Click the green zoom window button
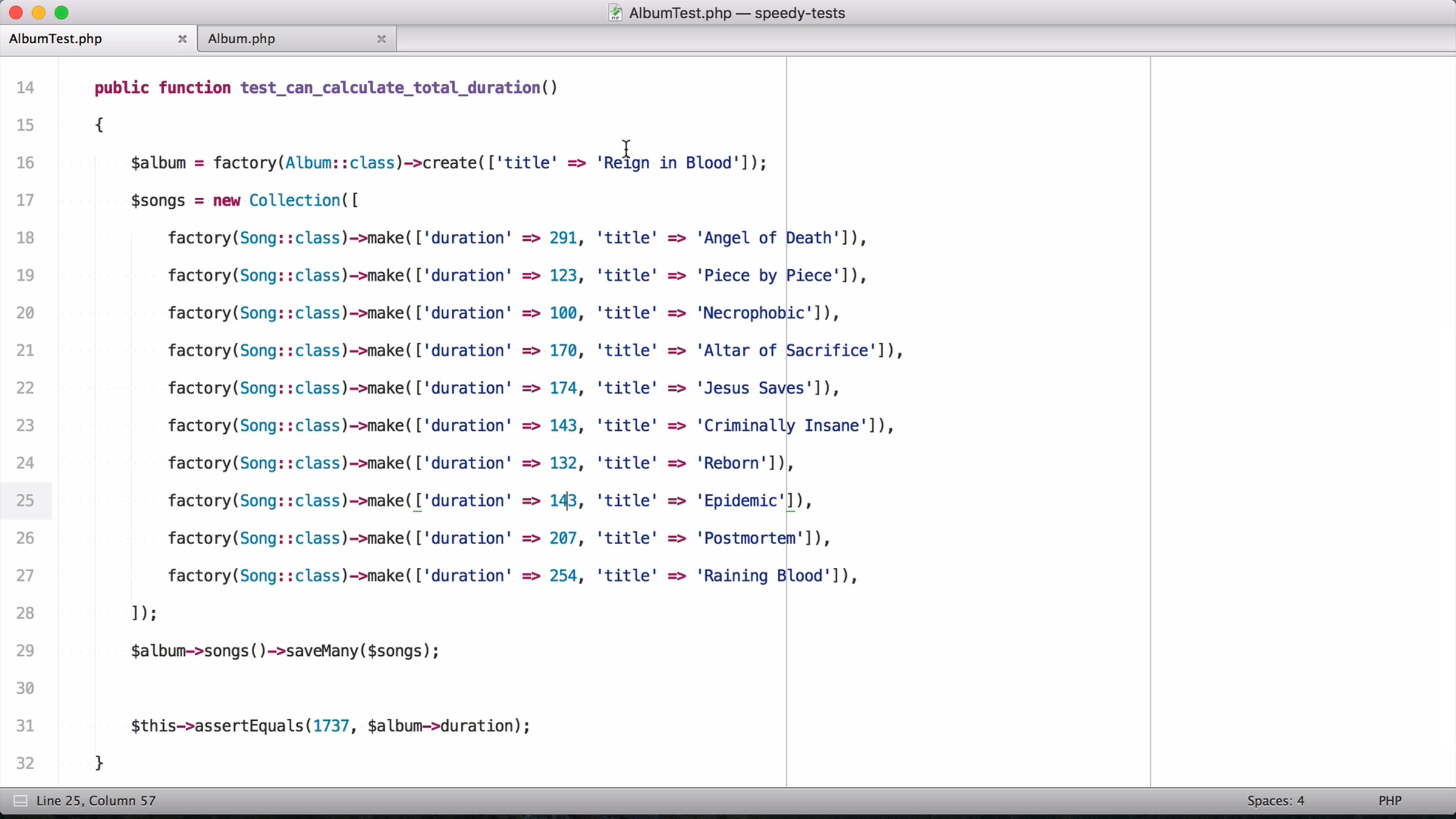The height and width of the screenshot is (819, 1456). pos(61,13)
